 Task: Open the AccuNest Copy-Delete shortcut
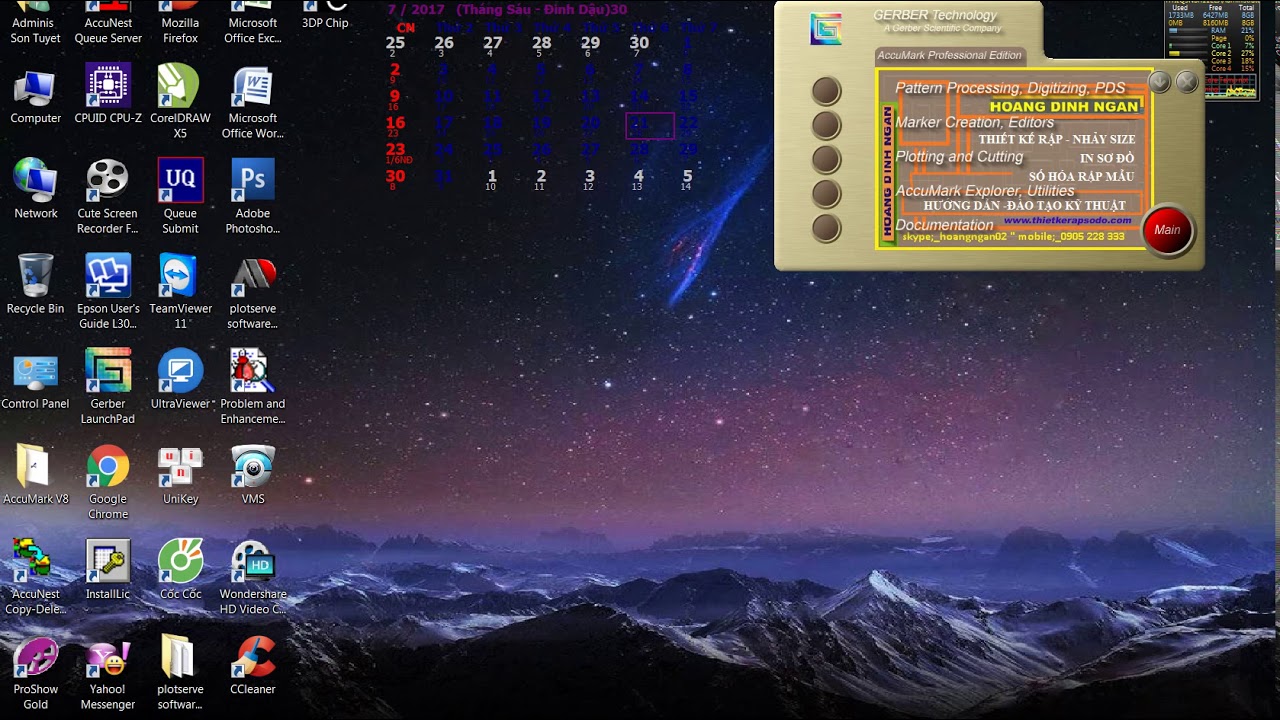(x=36, y=577)
